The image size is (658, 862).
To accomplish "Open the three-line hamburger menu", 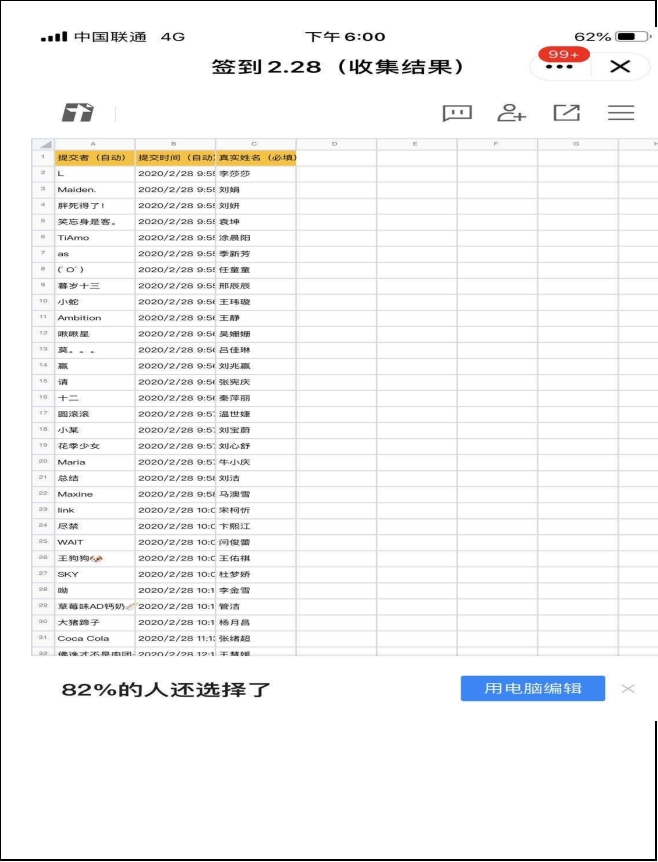I will [x=621, y=113].
